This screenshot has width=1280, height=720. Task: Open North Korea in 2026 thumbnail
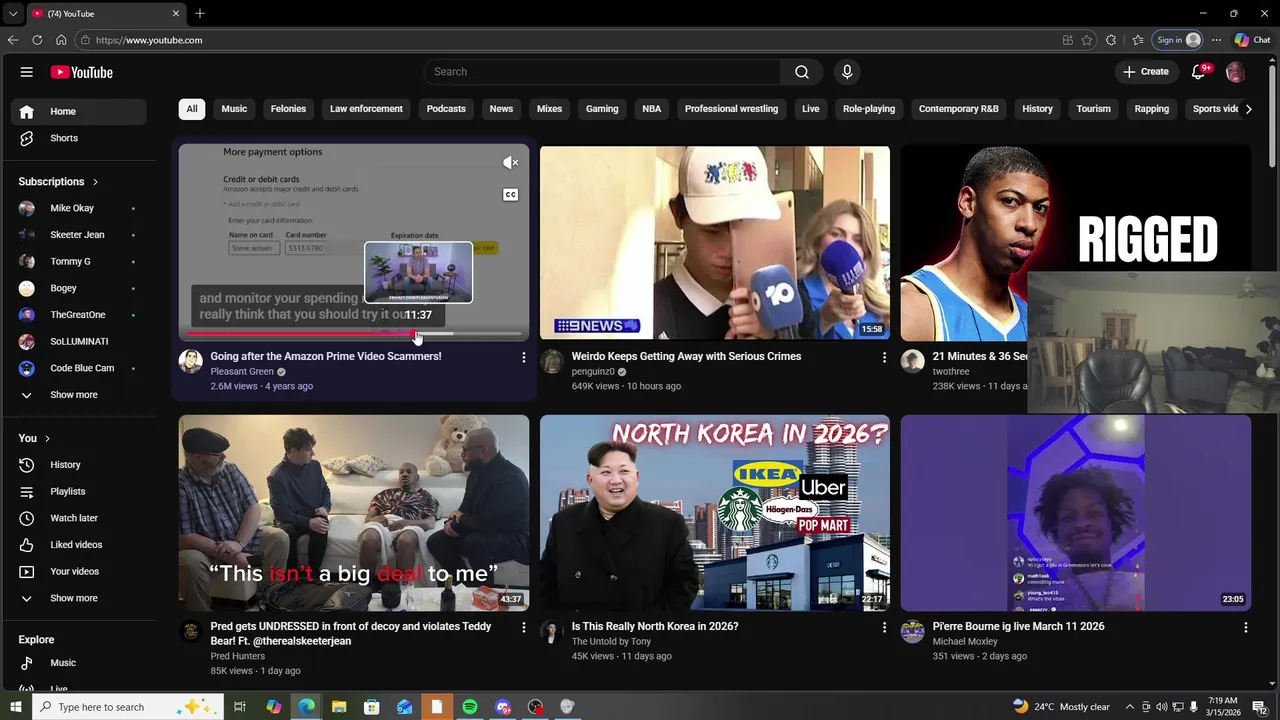click(715, 513)
